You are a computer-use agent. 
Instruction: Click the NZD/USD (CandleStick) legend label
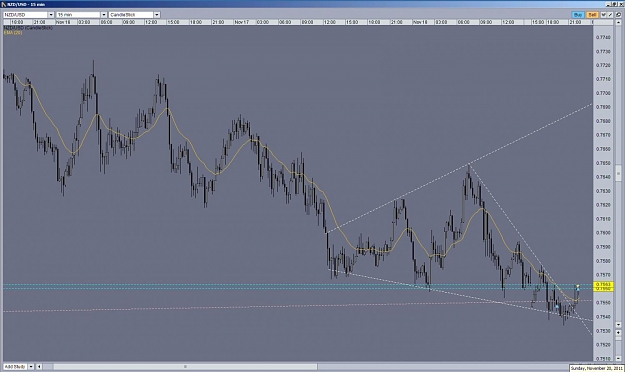pos(28,28)
